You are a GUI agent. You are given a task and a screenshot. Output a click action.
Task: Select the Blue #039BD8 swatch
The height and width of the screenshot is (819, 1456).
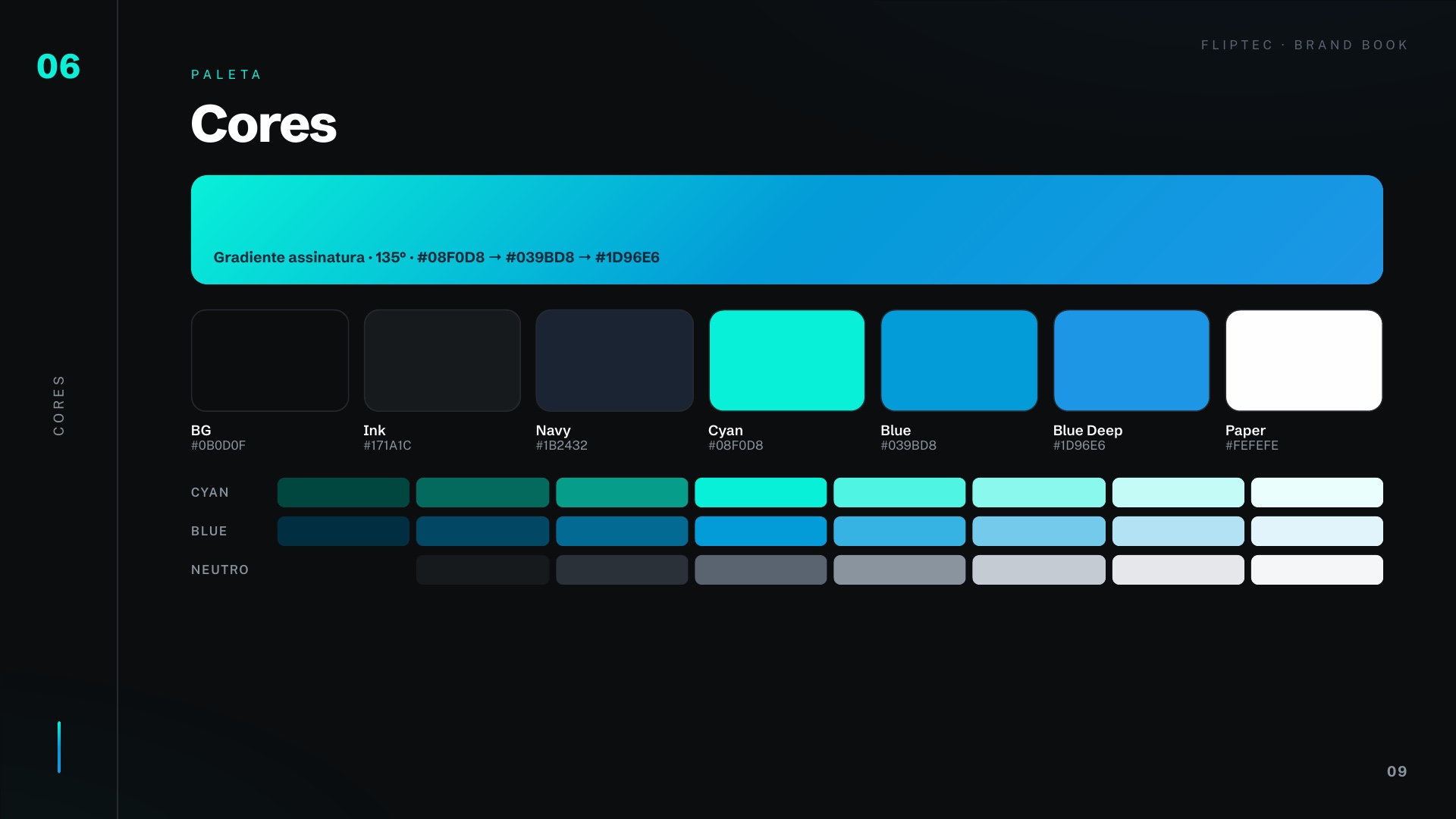pos(959,360)
